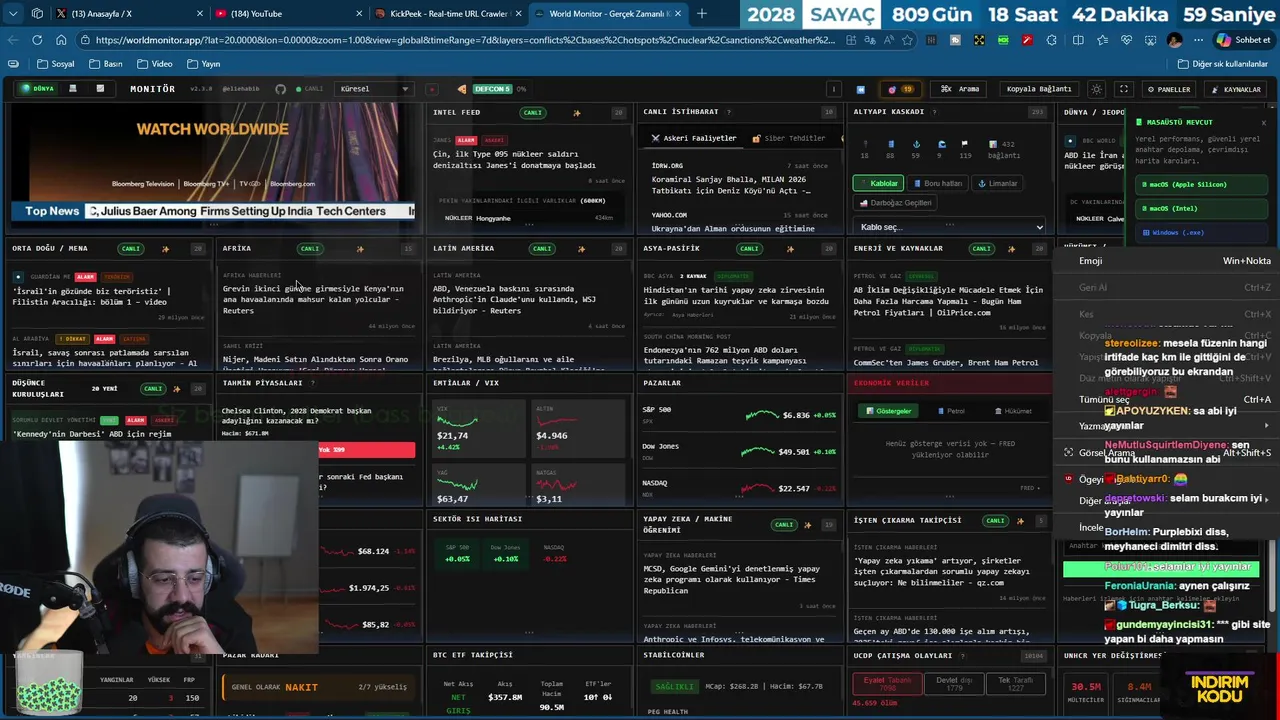Open the Basın bookmarks folder
The height and width of the screenshot is (720, 1280).
coord(106,64)
